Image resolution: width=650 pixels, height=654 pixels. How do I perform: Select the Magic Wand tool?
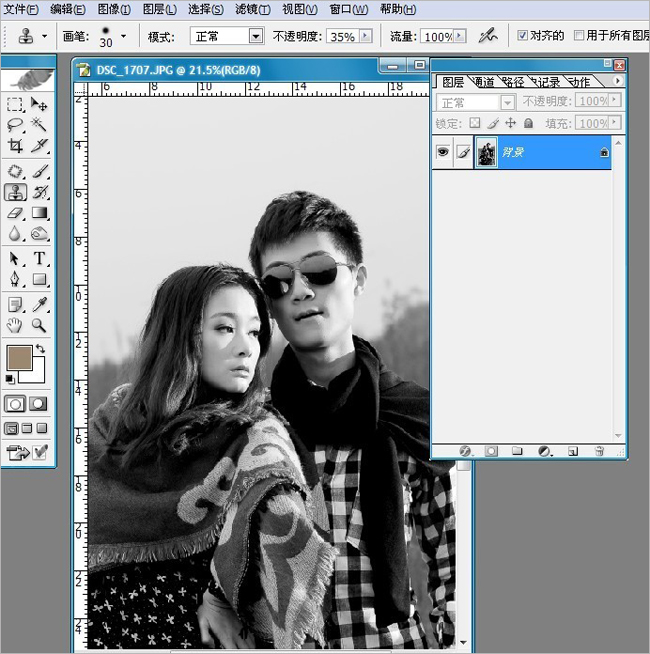[39, 125]
